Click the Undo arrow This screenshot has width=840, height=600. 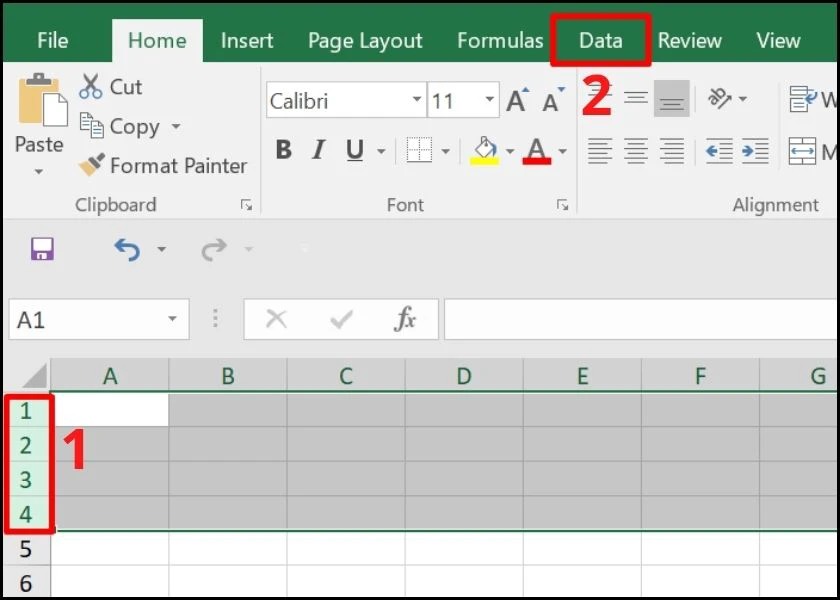point(127,249)
